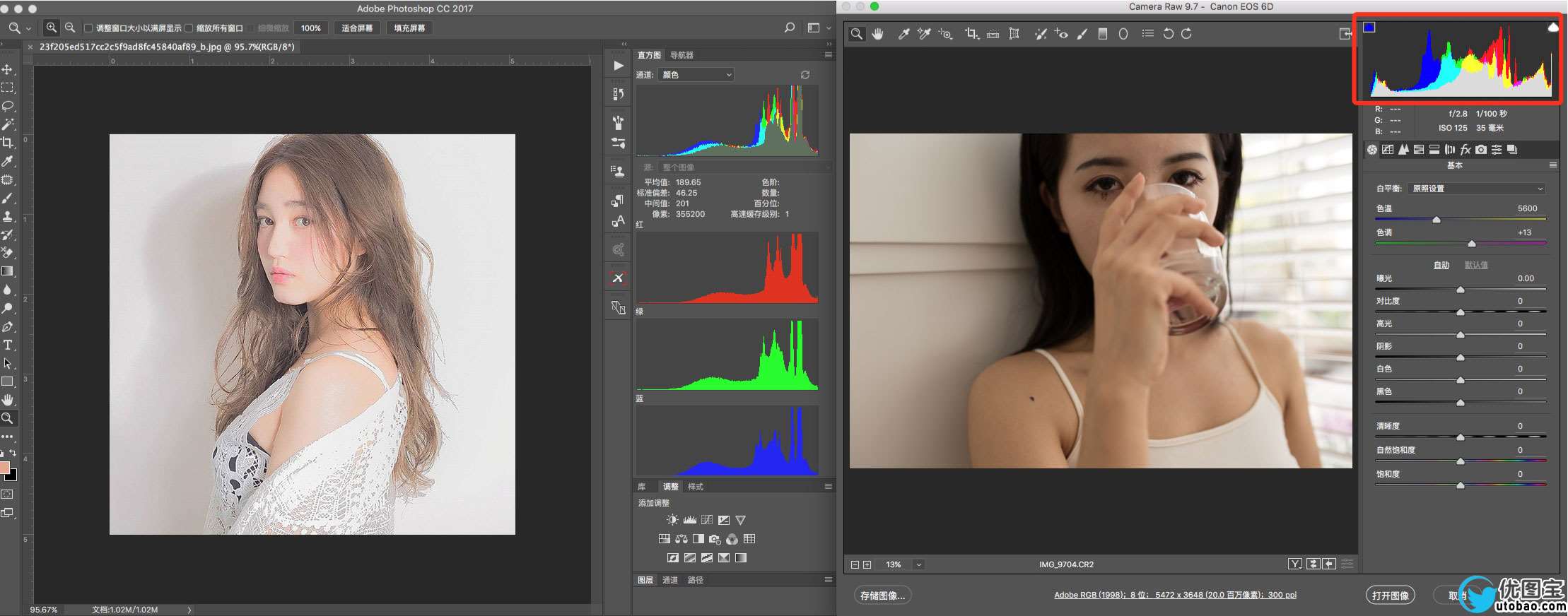Select the Lasso tool in Photoshop toolbar

(8, 106)
